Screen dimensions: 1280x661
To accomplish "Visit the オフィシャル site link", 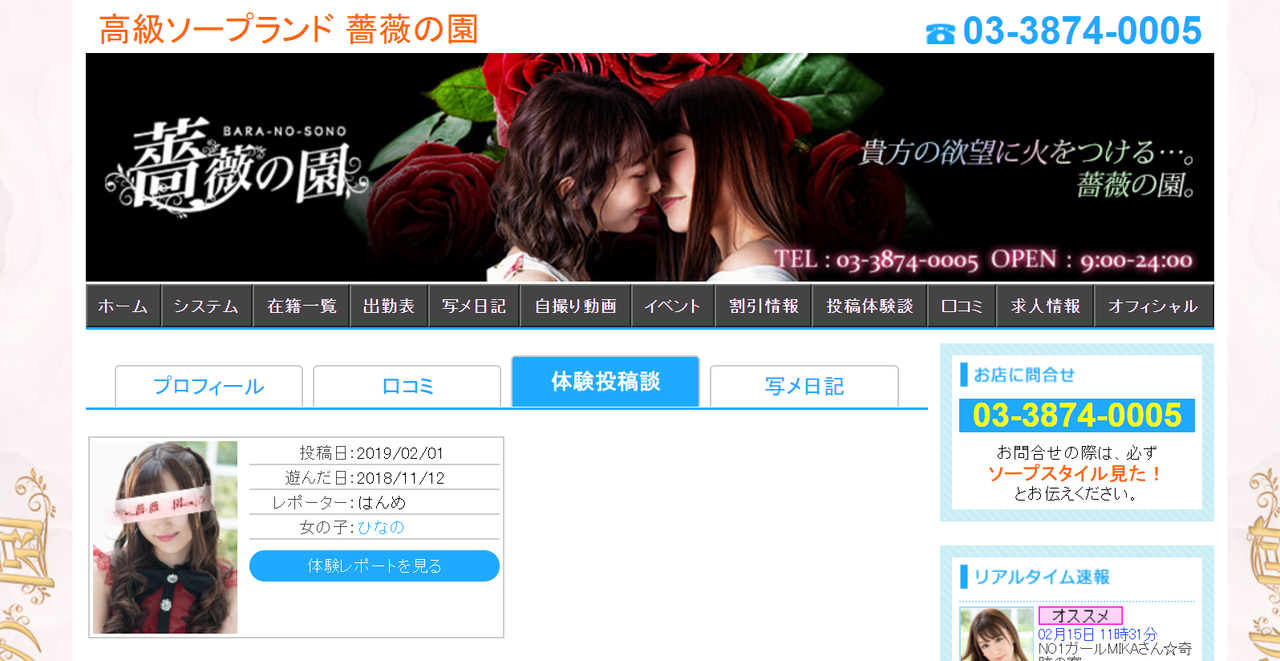I will (x=1154, y=306).
